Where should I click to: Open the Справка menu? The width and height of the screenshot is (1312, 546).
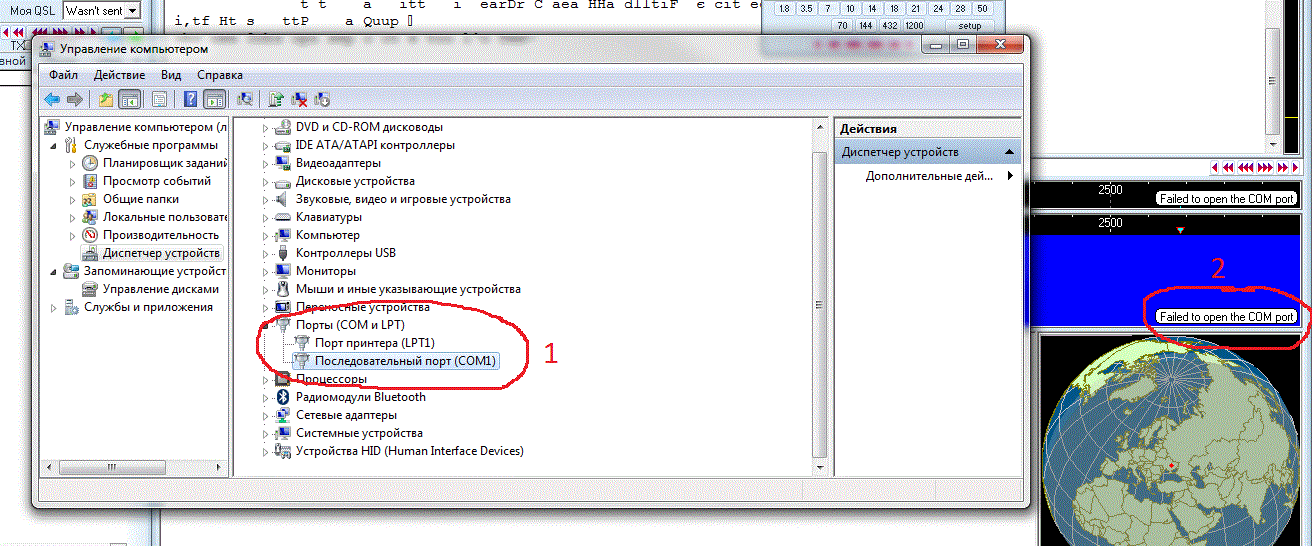click(x=220, y=75)
